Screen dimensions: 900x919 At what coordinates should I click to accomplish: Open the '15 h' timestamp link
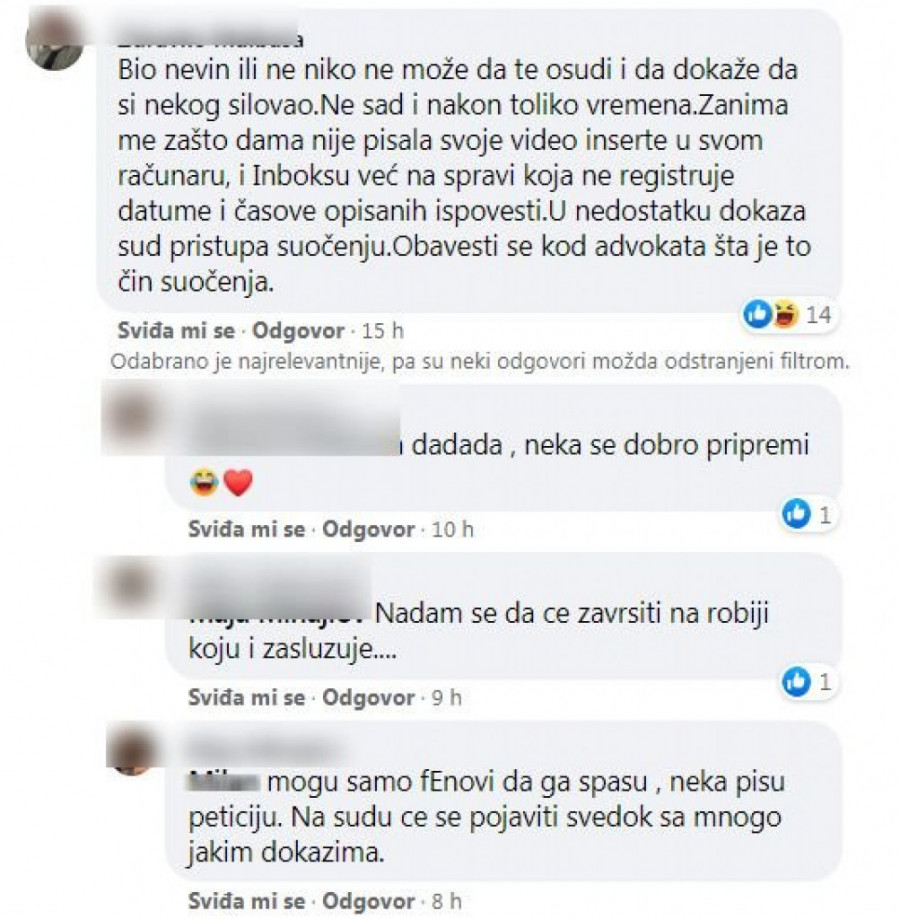[383, 331]
